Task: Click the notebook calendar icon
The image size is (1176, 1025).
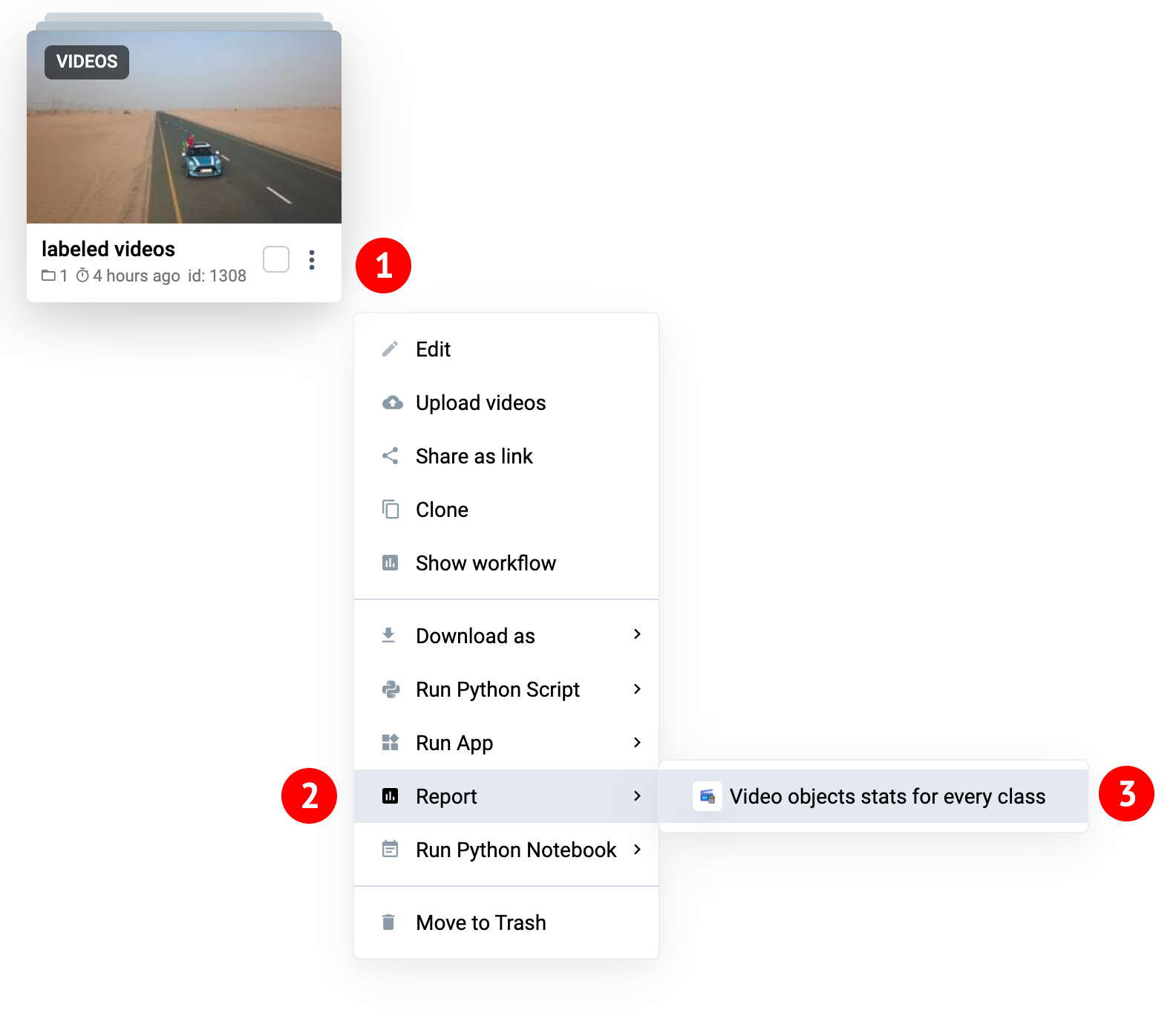Action: [391, 849]
